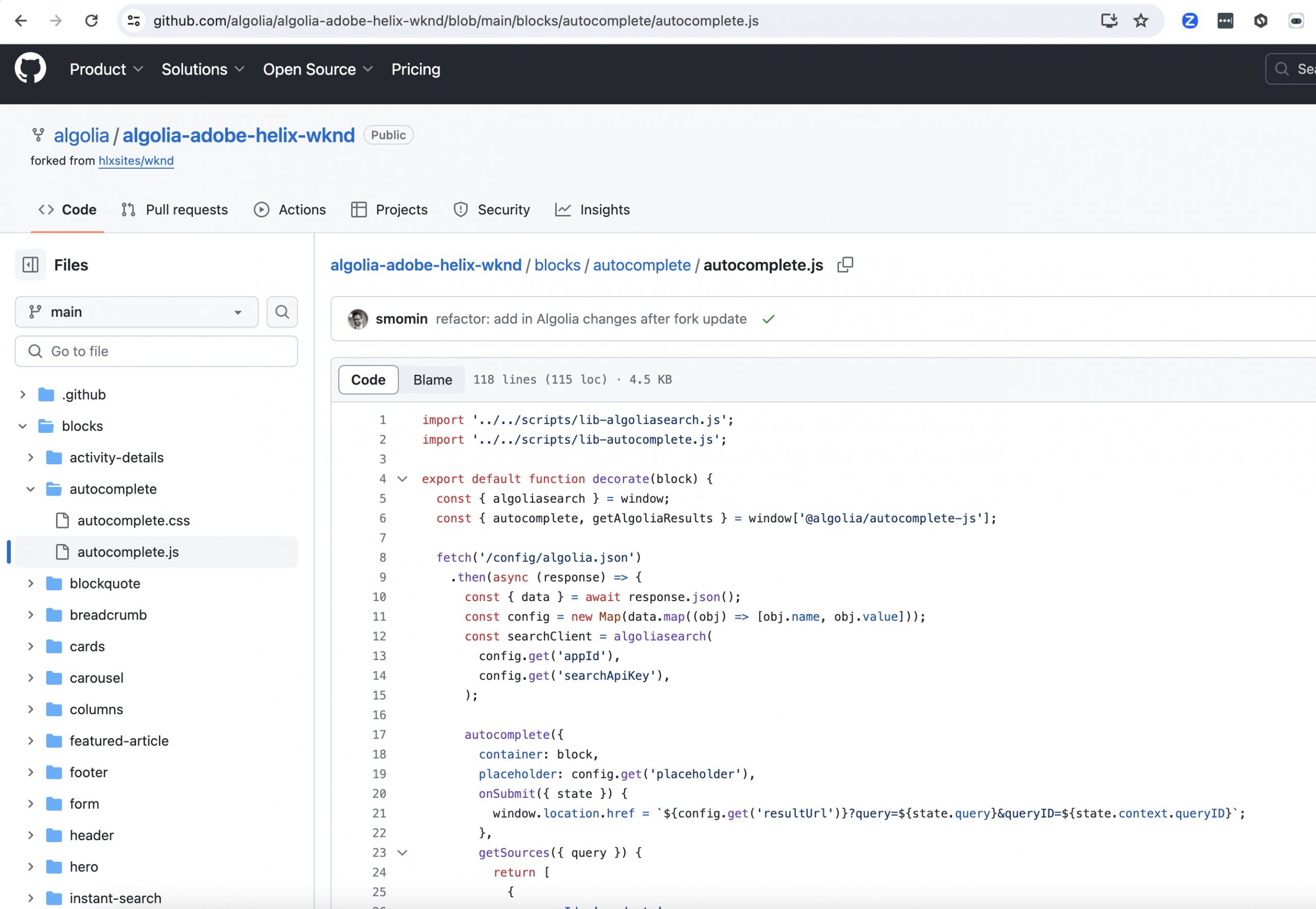Open the Product menu
Image resolution: width=1316 pixels, height=909 pixels.
tap(106, 69)
